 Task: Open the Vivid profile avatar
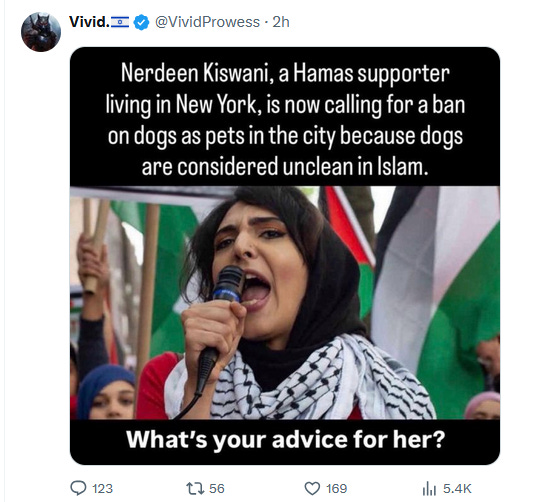coord(41,32)
